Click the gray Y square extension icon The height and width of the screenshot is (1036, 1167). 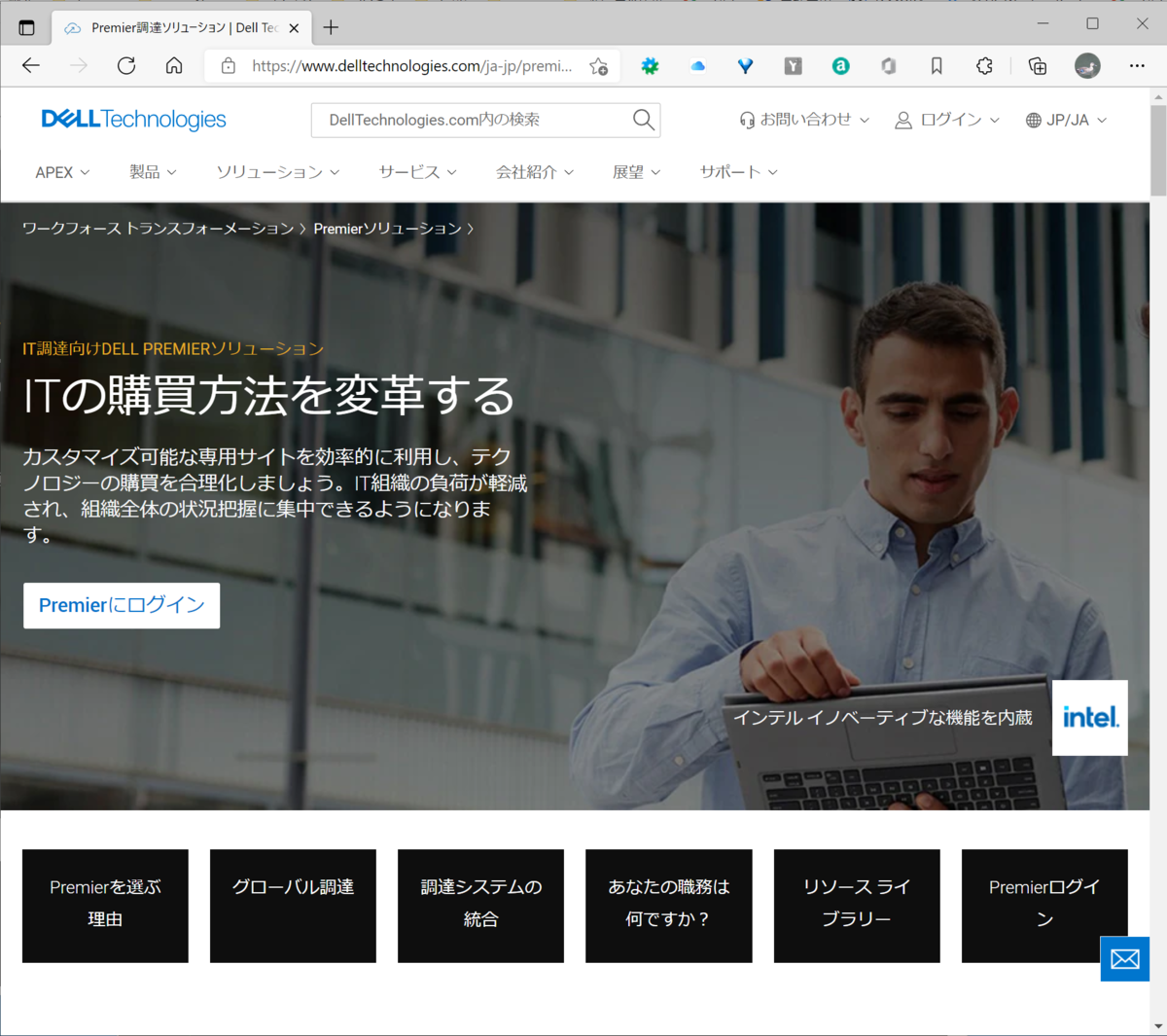pos(794,66)
